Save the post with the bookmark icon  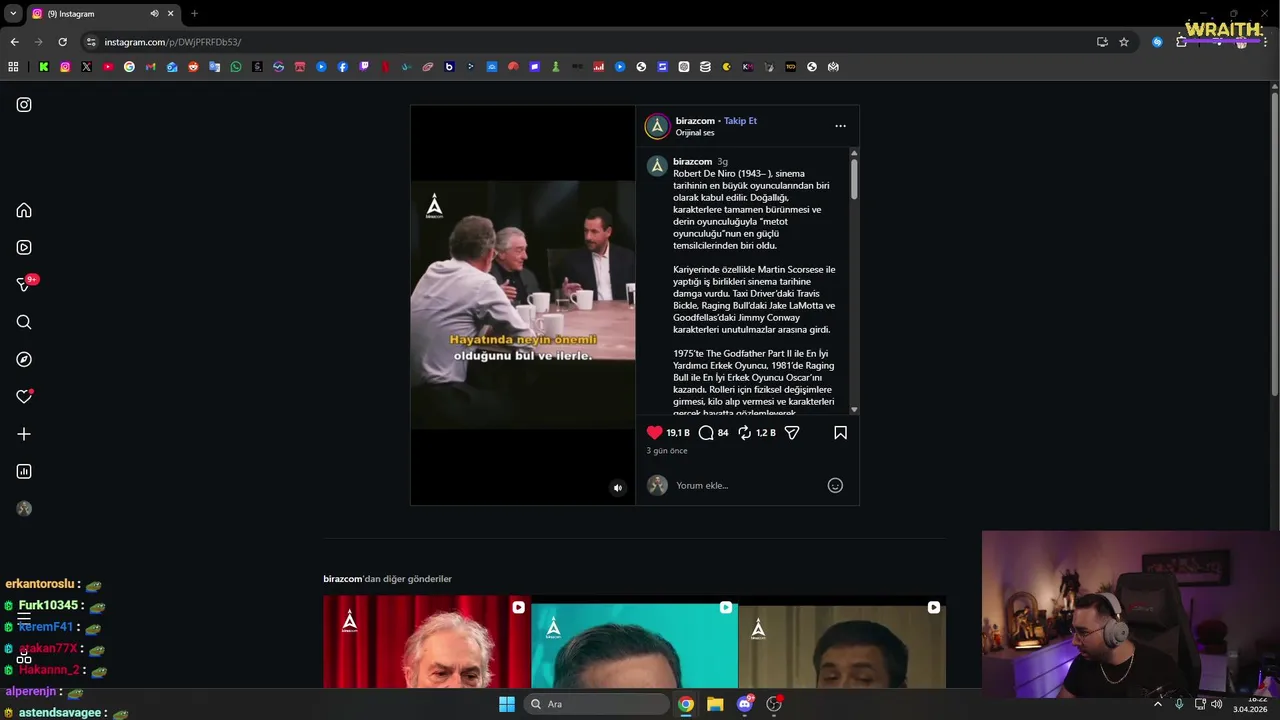(x=840, y=432)
